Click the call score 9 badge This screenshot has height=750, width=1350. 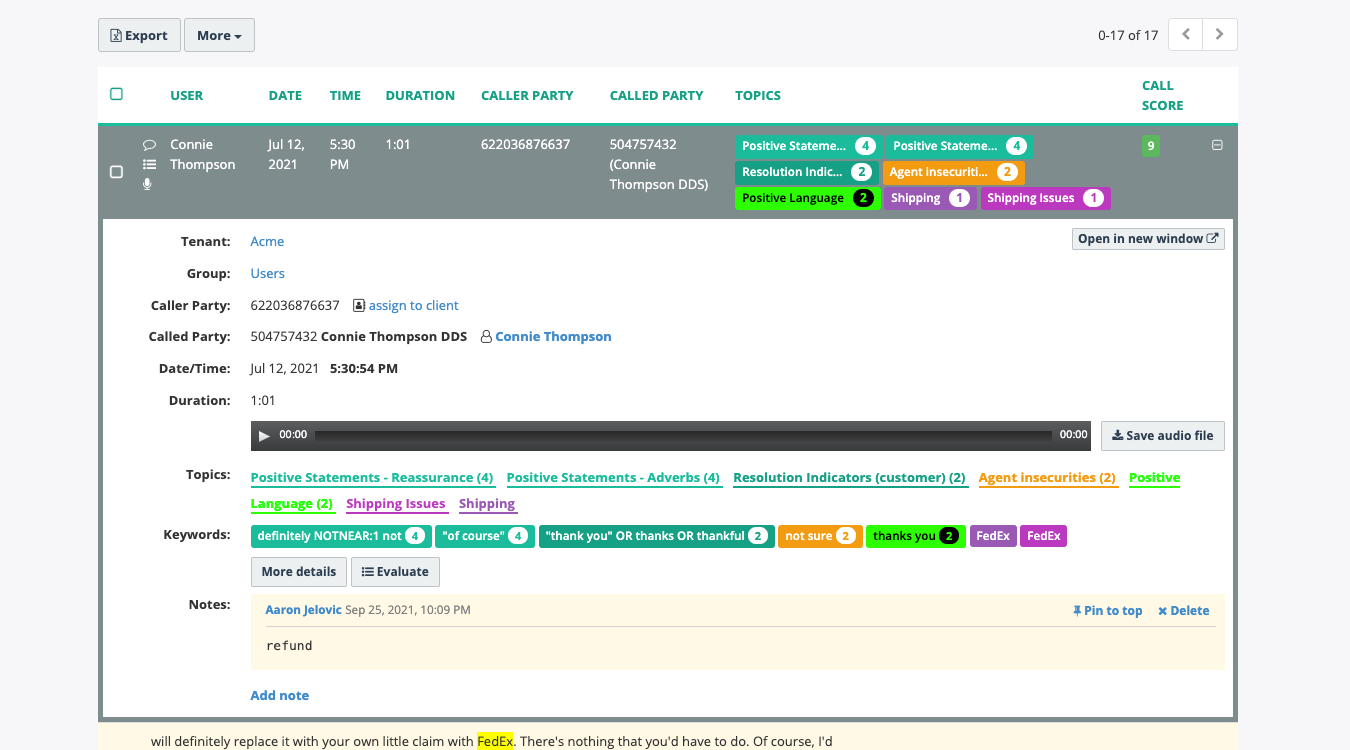pos(1151,146)
